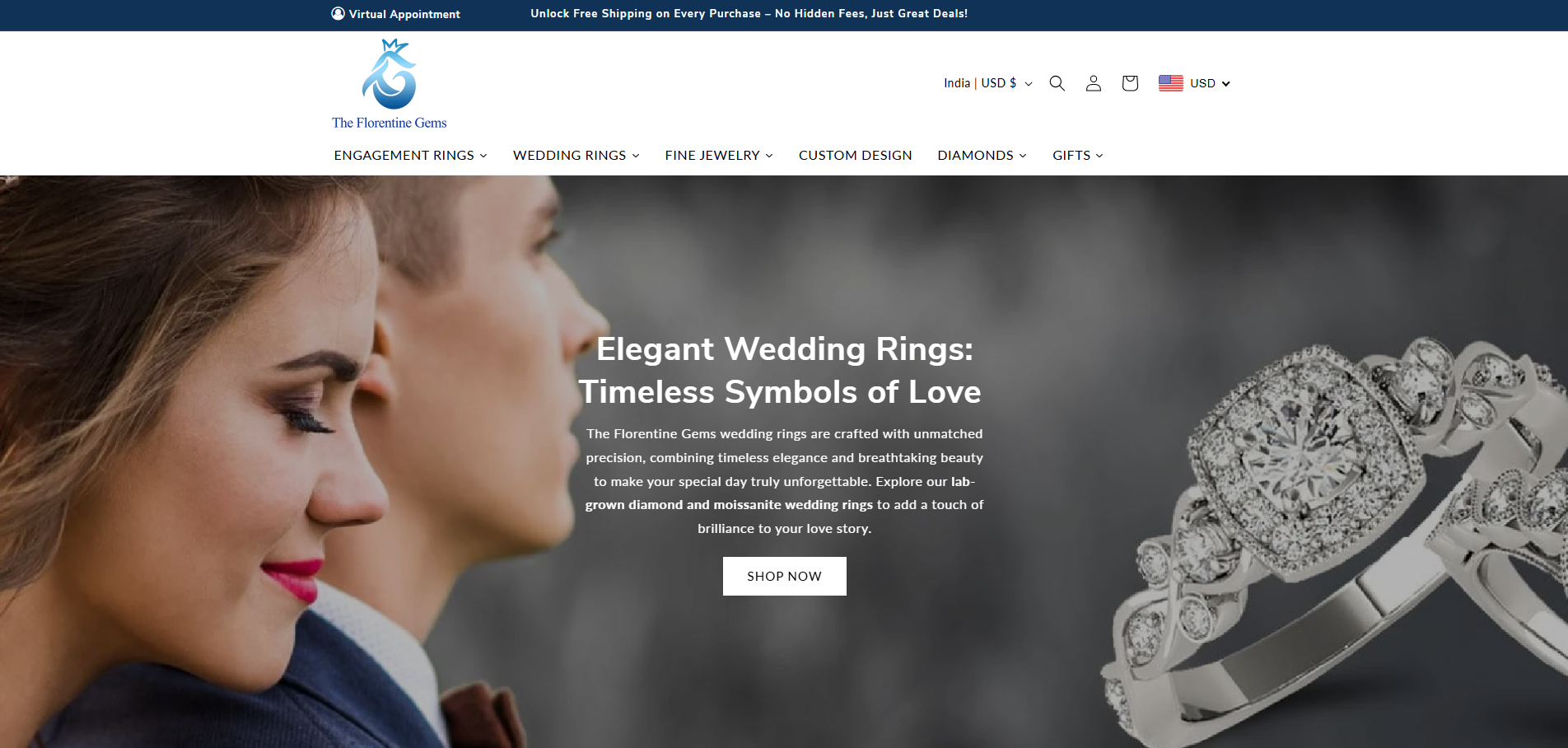The height and width of the screenshot is (748, 1568).
Task: Click the diamond ring hero image
Action: pyautogui.click(x=1334, y=535)
